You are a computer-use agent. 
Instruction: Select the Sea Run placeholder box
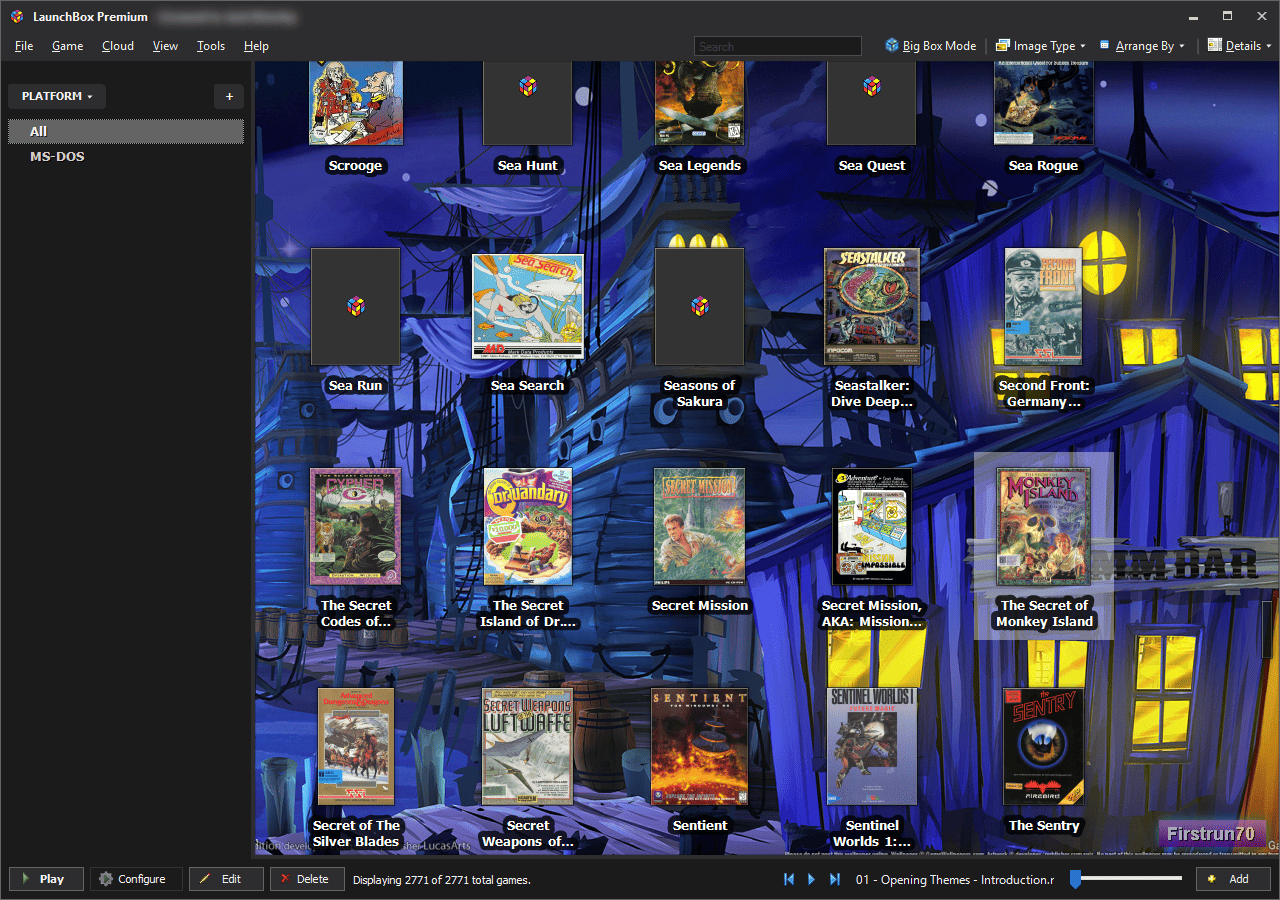(356, 306)
